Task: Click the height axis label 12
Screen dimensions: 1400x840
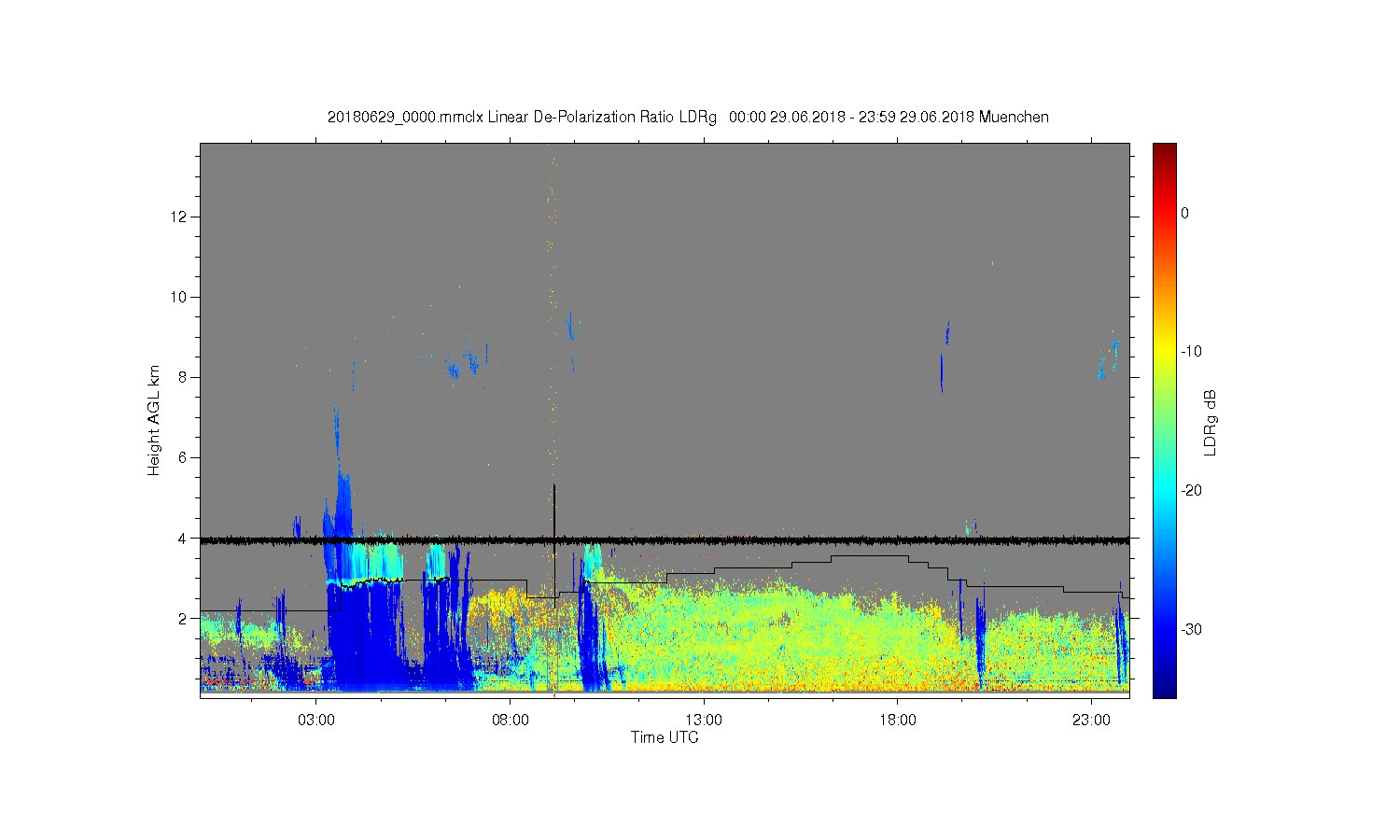Action: pos(181,217)
